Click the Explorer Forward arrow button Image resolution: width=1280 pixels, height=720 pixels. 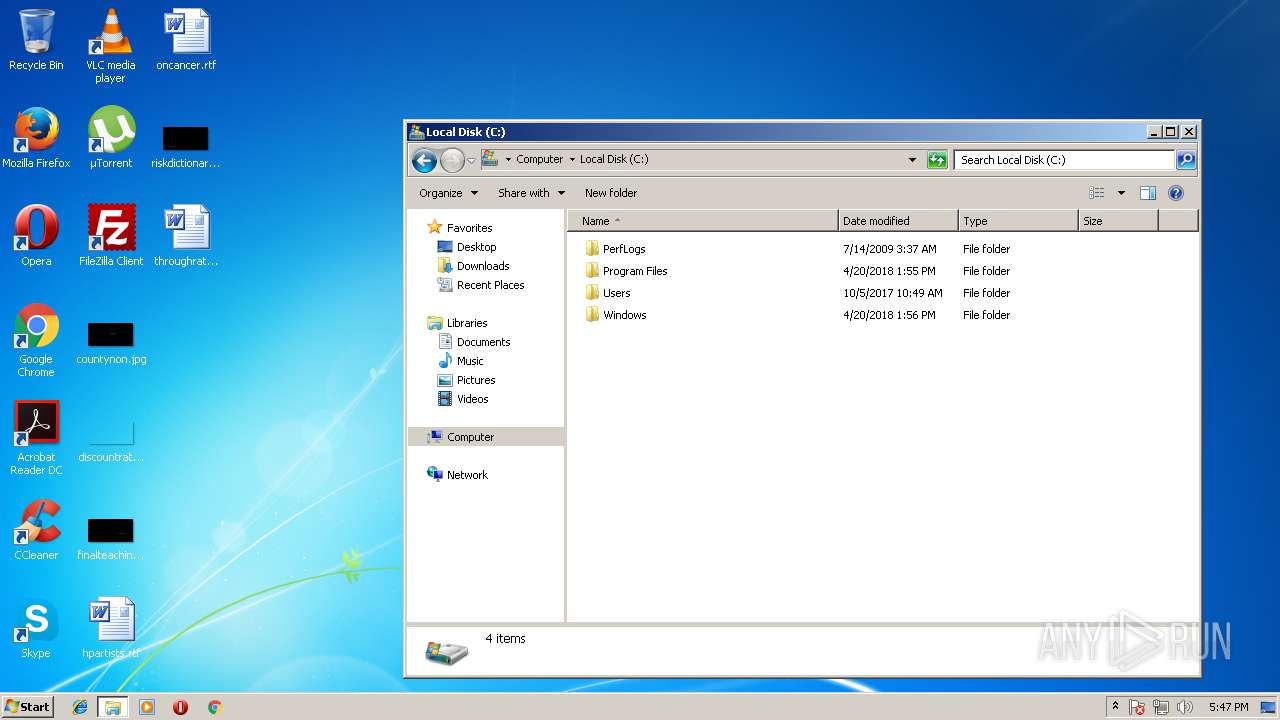pos(452,160)
